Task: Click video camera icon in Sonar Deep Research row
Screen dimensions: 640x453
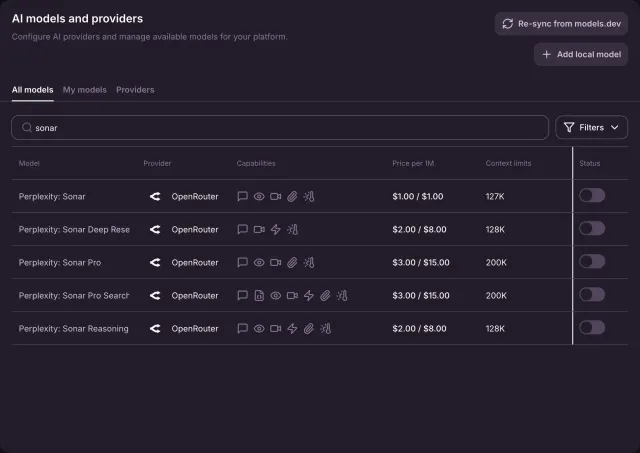Action: pyautogui.click(x=259, y=229)
